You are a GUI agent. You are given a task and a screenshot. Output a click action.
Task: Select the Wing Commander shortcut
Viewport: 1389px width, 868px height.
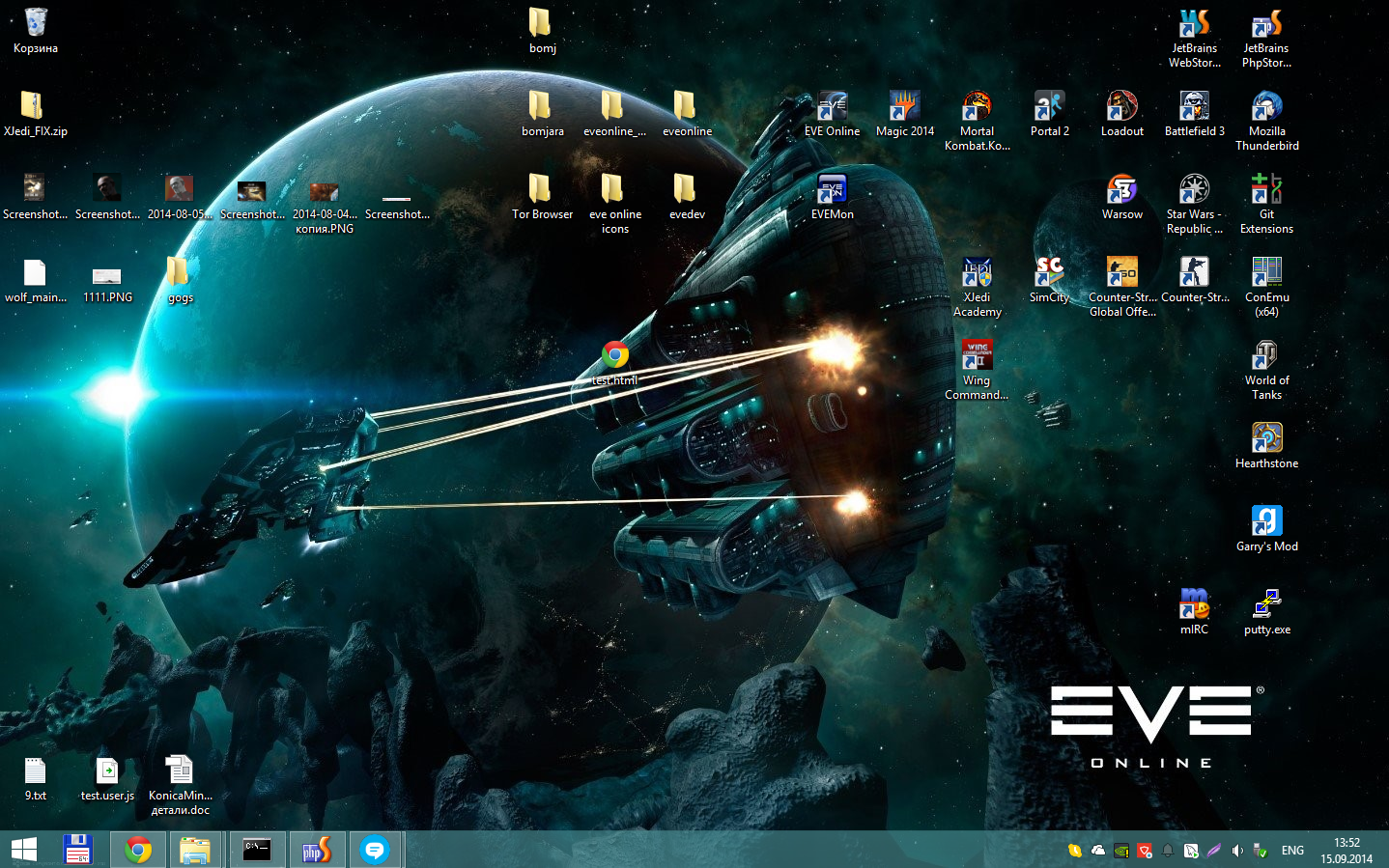[x=977, y=371]
